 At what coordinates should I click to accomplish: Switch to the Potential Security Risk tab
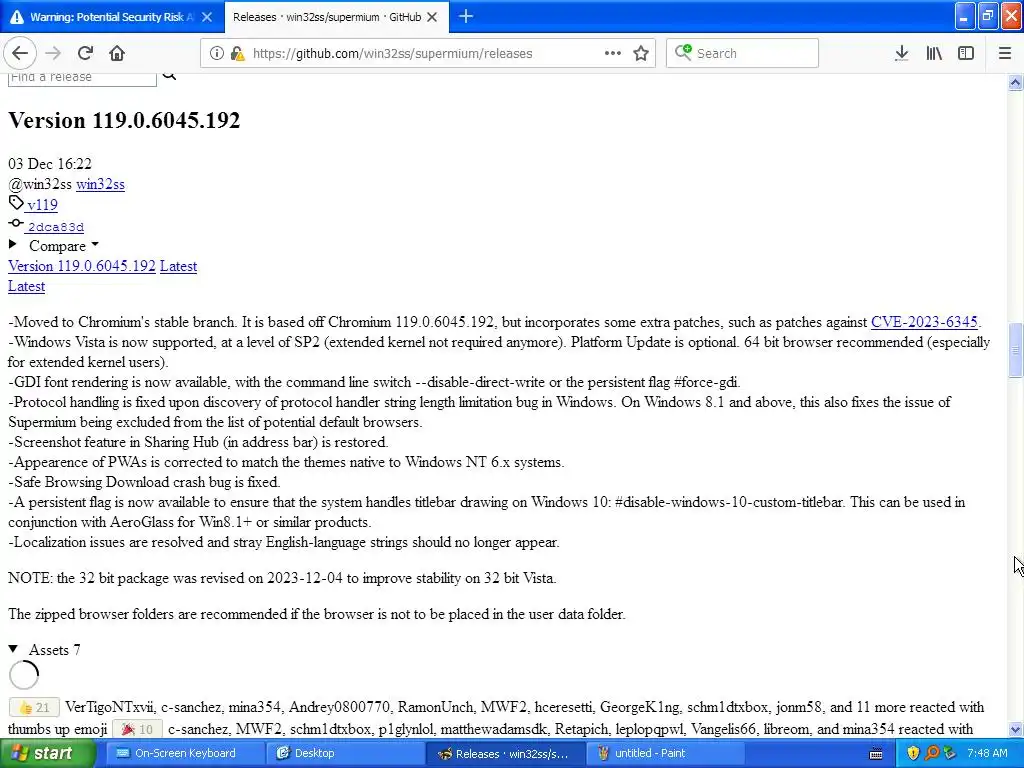[112, 16]
